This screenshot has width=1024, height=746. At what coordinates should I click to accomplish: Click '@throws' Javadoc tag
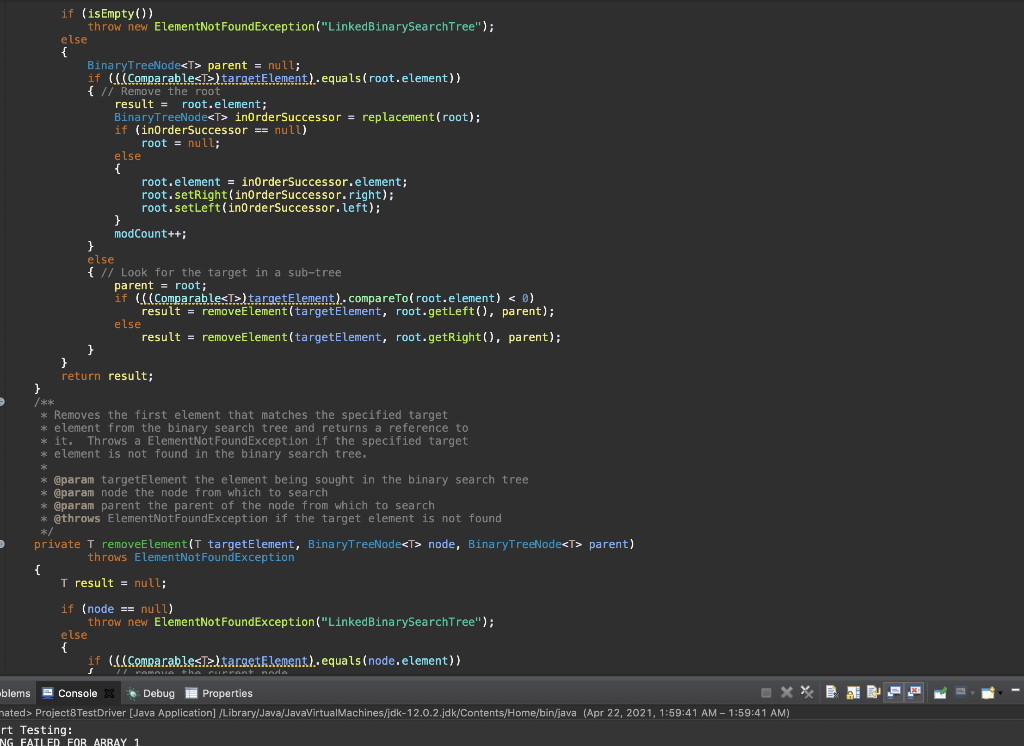click(77, 519)
